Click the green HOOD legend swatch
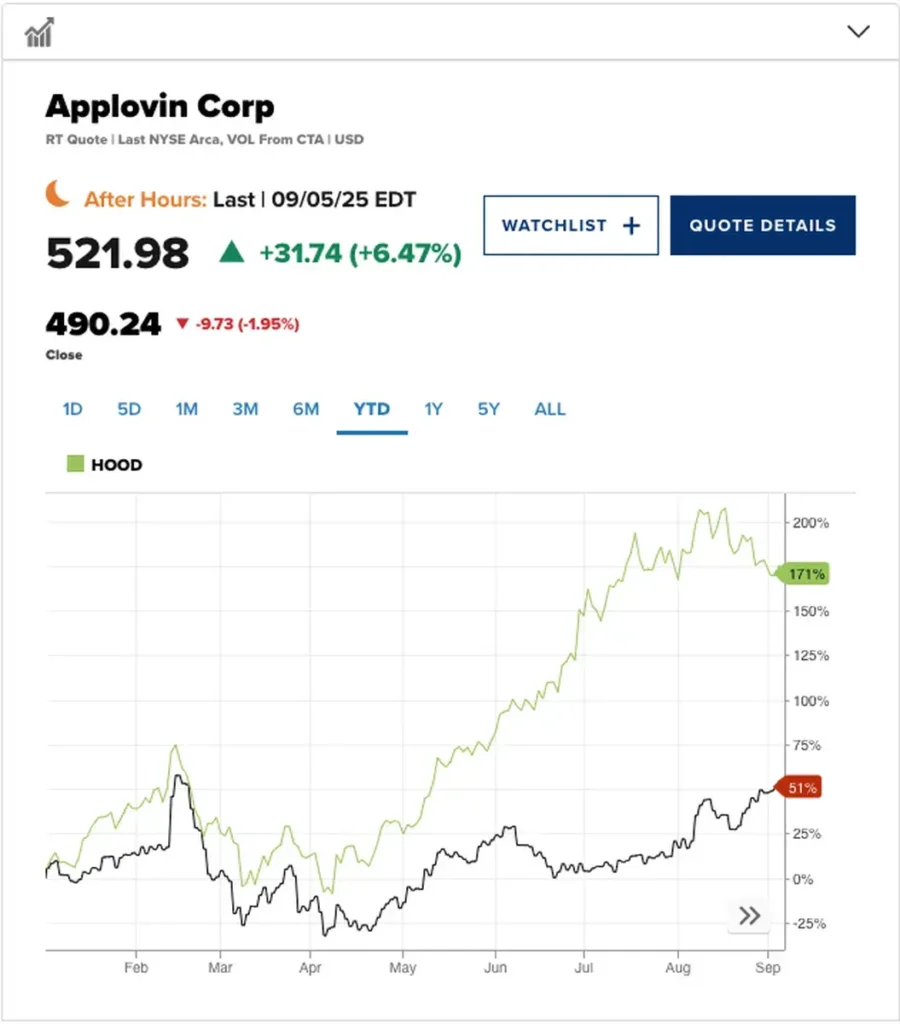 coord(75,464)
